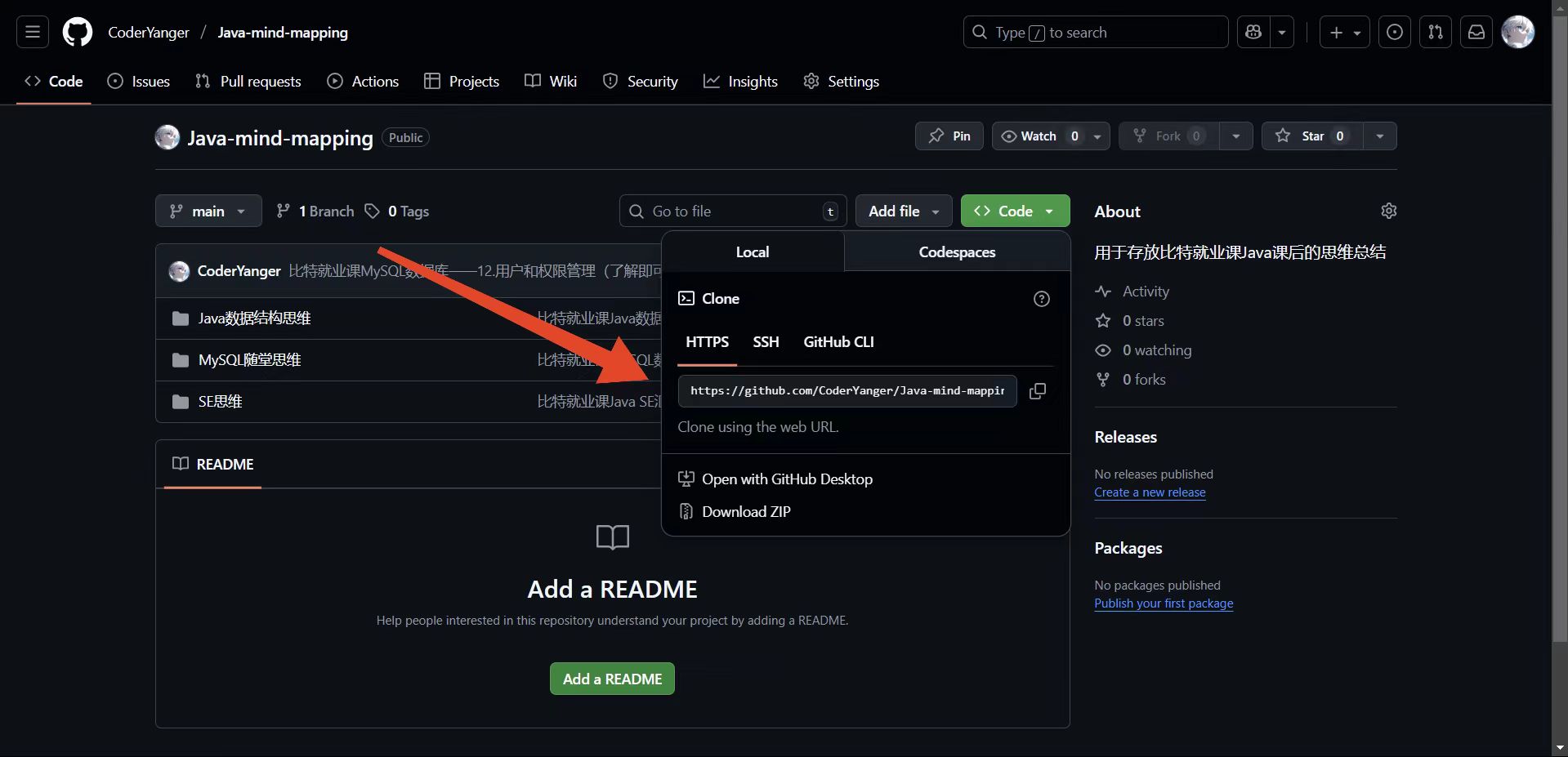Open the plus create-new menu

(x=1344, y=32)
